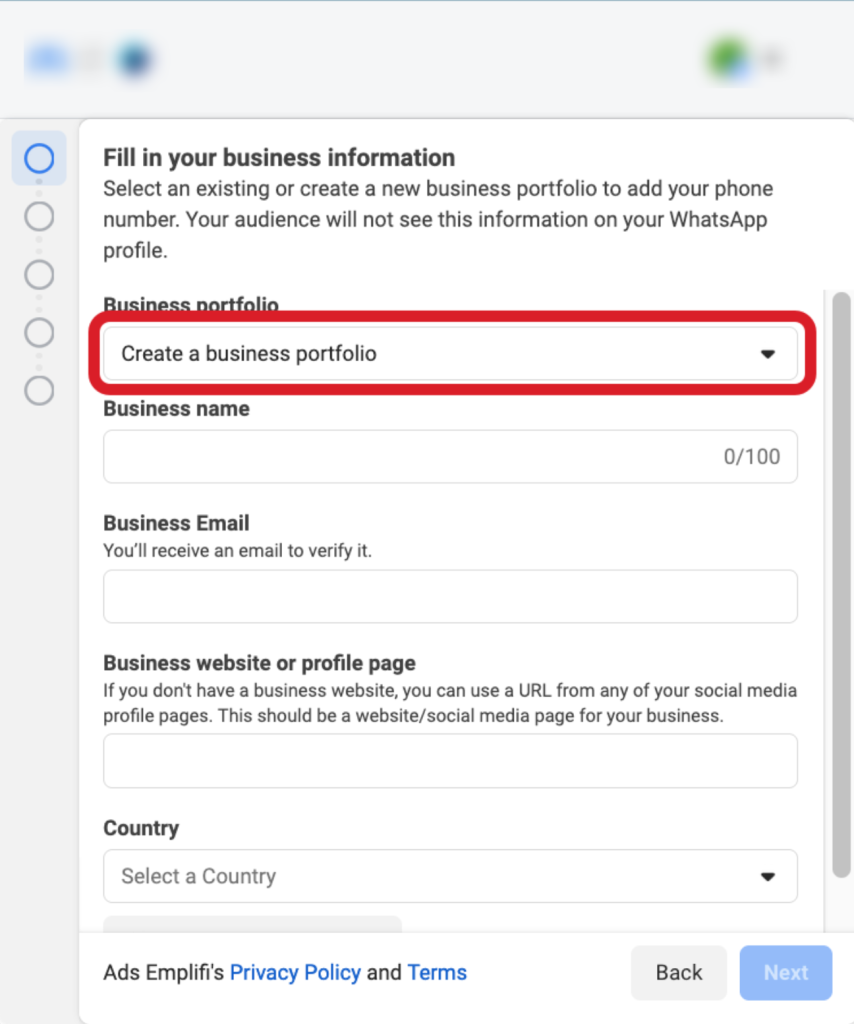
Task: Select the fourth step circle indicator
Action: pos(39,332)
